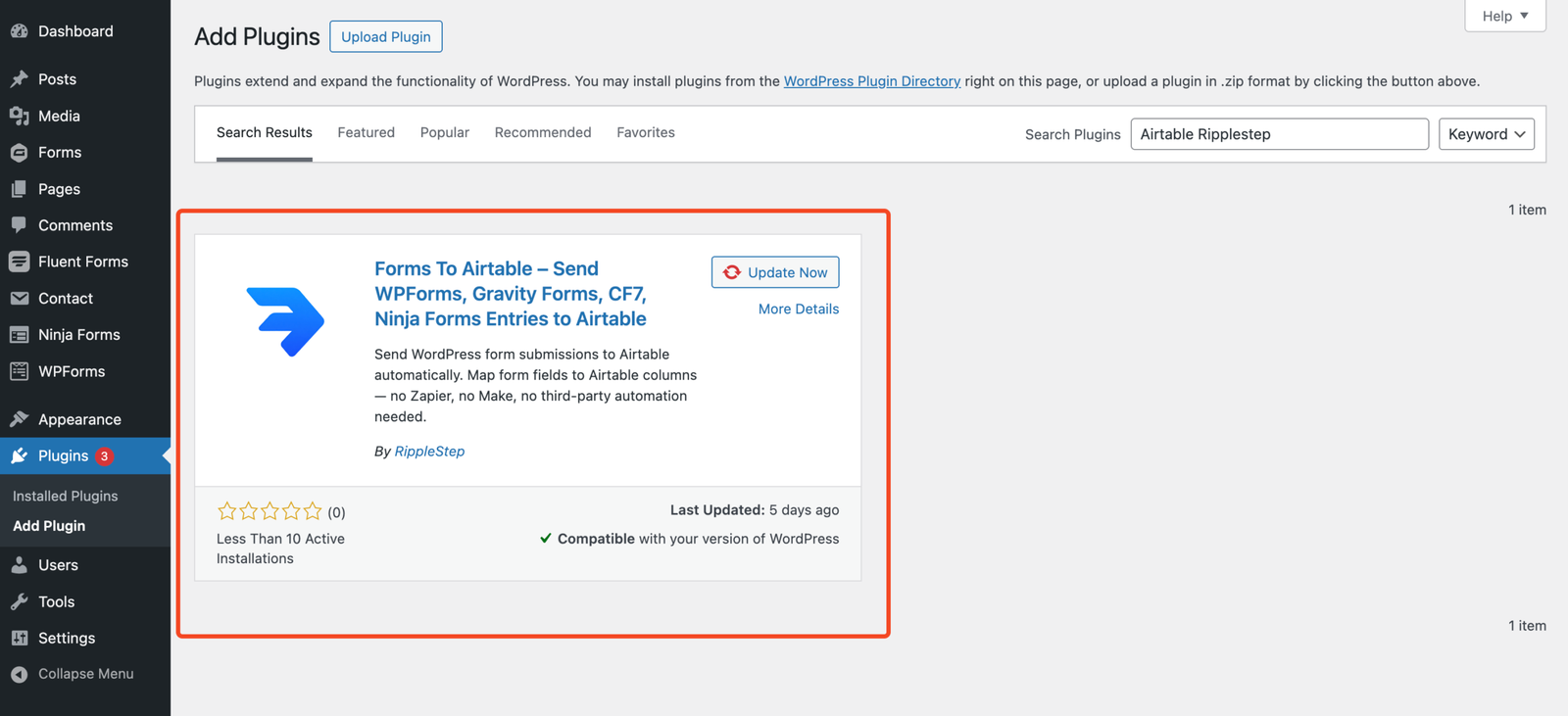Image resolution: width=1568 pixels, height=716 pixels.
Task: Switch to the Search Results tab
Action: (265, 133)
